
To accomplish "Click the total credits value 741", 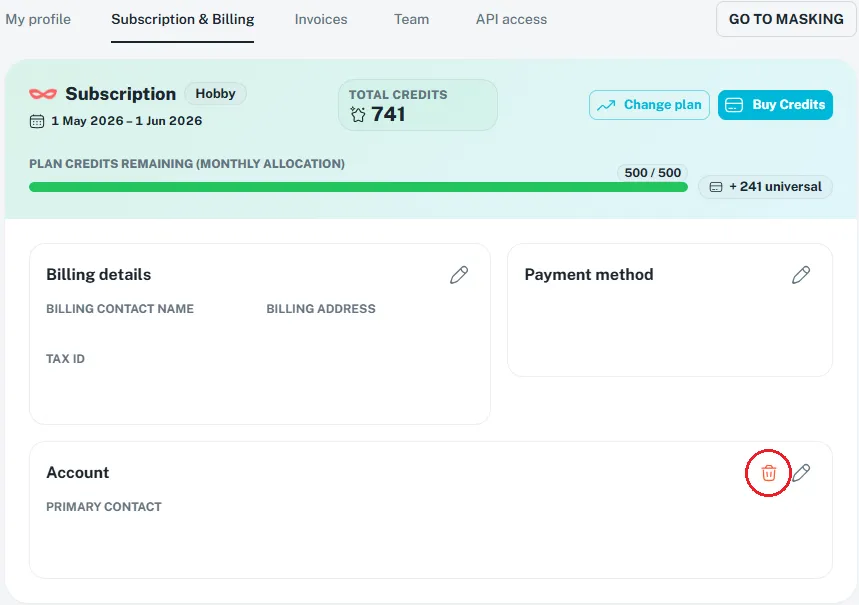I will coord(388,115).
